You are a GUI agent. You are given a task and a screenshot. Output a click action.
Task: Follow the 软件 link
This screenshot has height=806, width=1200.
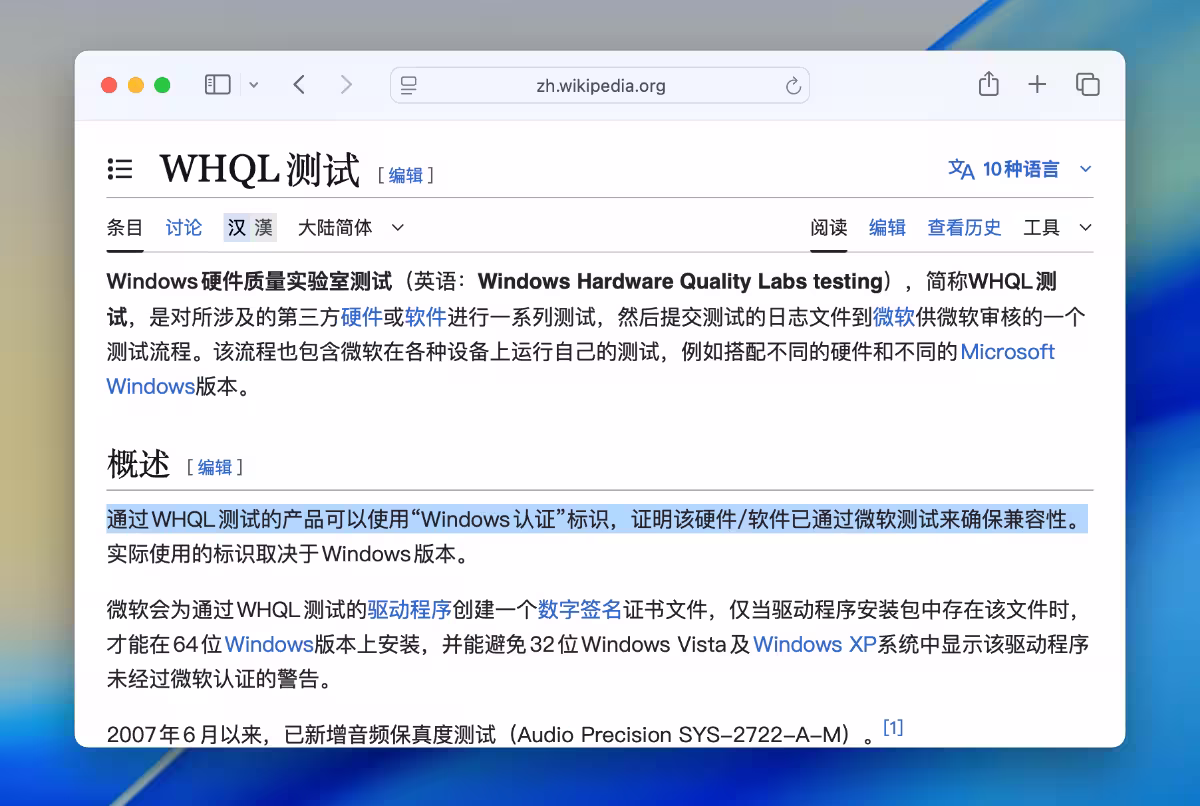(426, 317)
